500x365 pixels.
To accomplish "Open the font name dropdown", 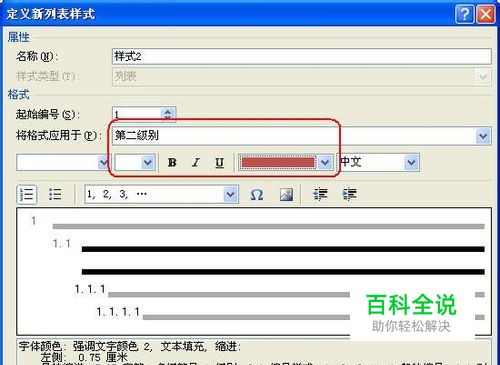I will pyautogui.click(x=103, y=163).
